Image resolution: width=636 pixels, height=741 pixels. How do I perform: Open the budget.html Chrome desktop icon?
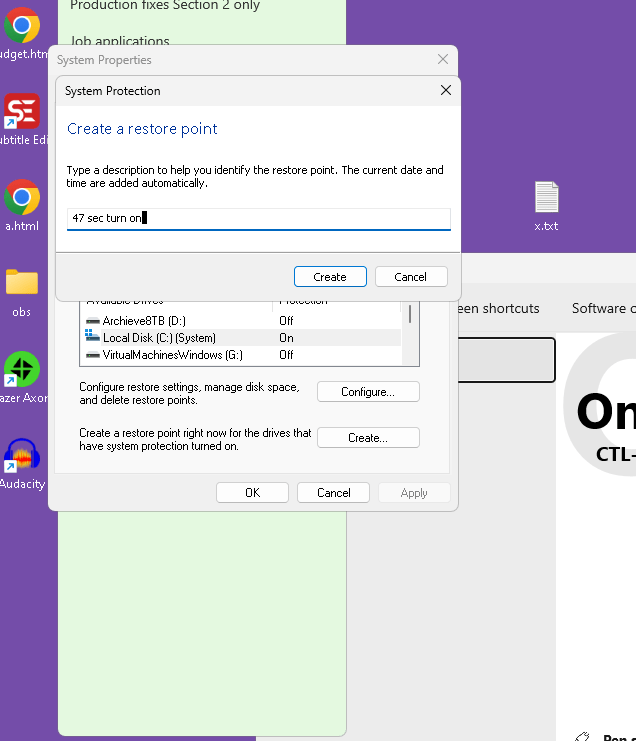point(22,33)
